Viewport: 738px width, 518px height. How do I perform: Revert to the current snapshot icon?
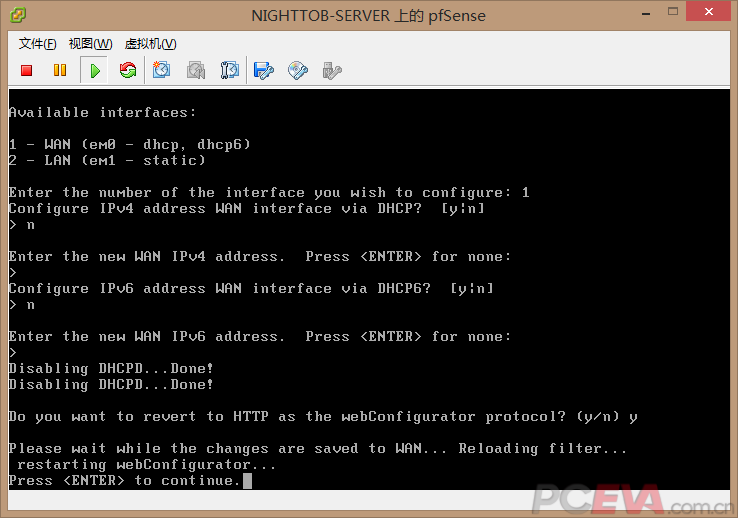tap(196, 70)
